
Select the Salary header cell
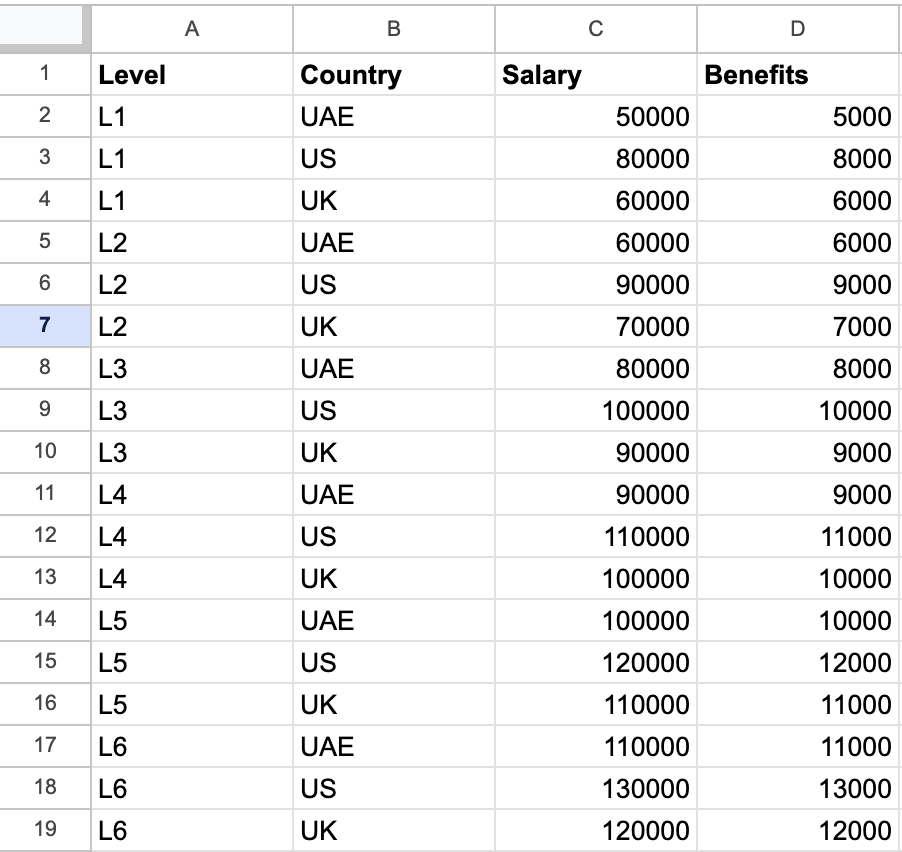596,75
